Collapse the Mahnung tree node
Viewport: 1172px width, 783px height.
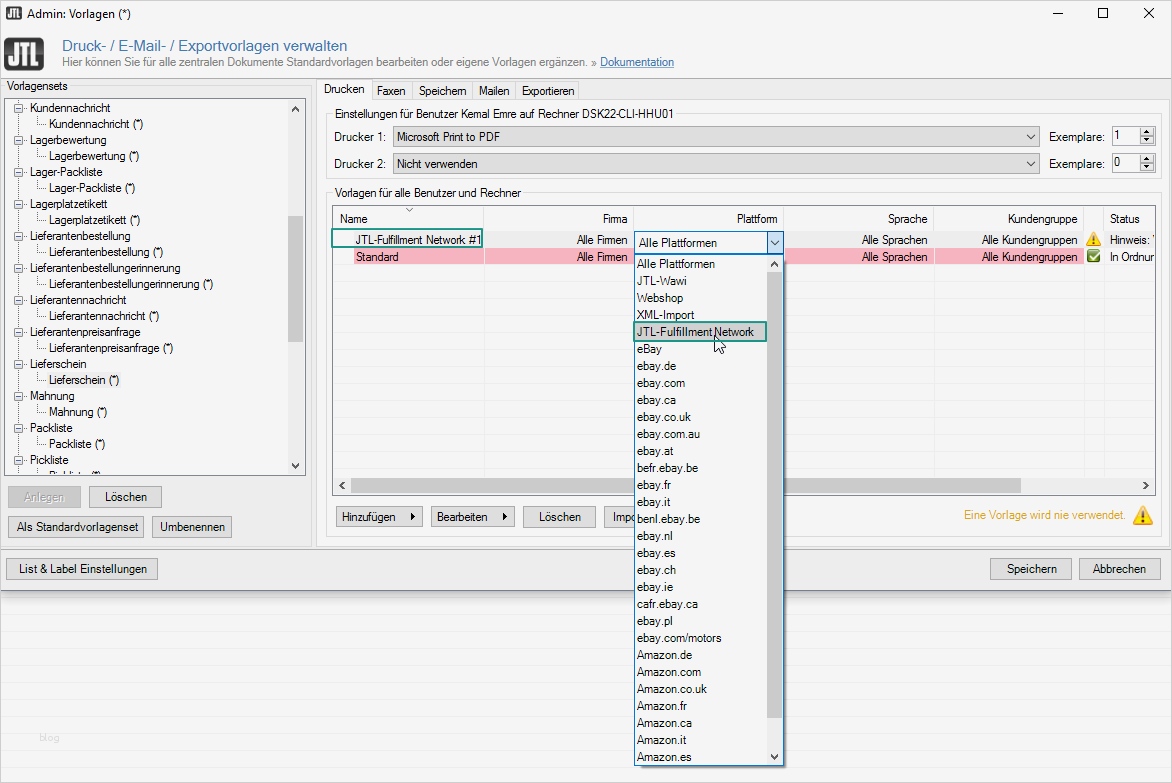[x=18, y=396]
